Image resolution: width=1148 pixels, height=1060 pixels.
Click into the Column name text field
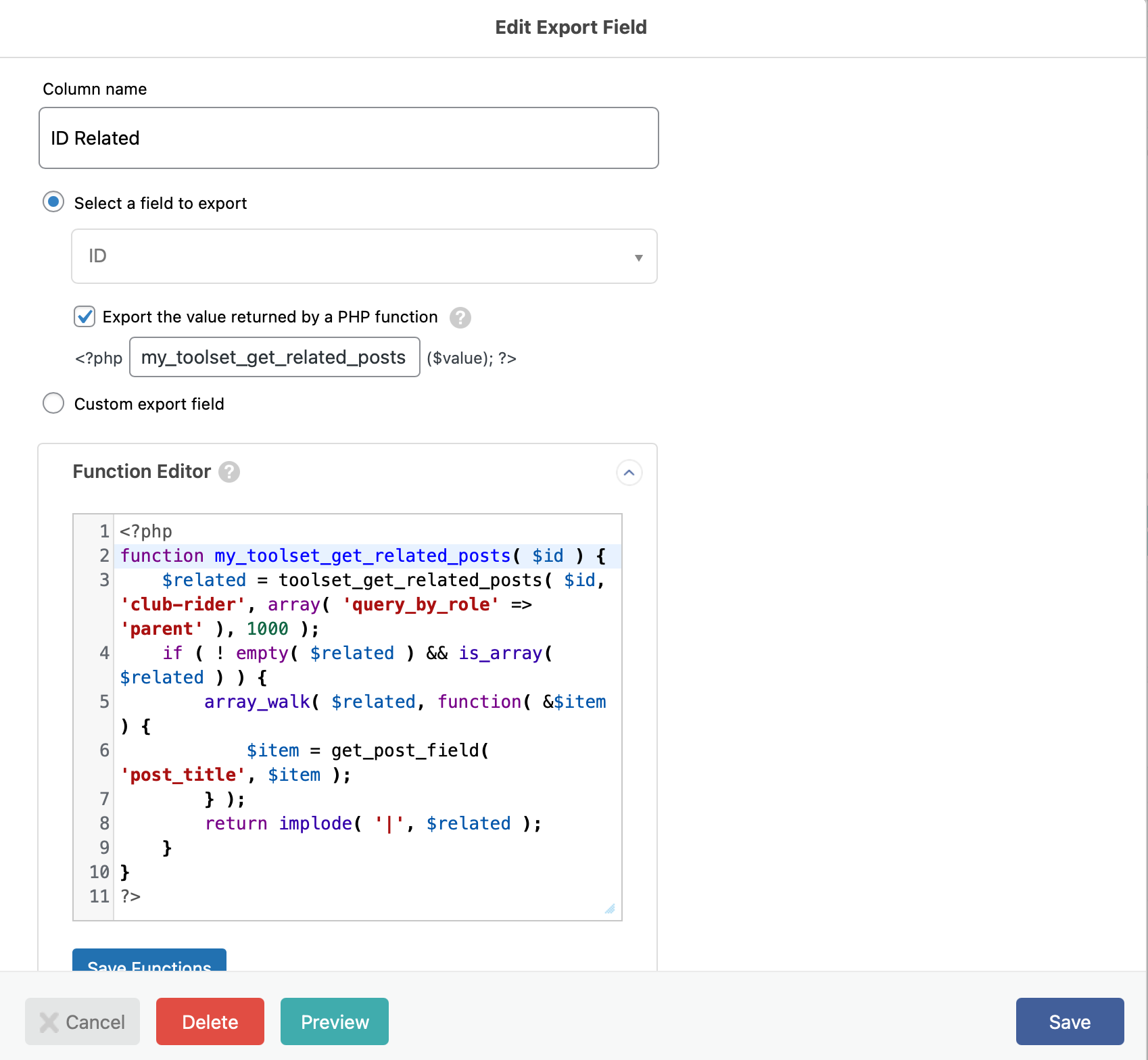(348, 138)
